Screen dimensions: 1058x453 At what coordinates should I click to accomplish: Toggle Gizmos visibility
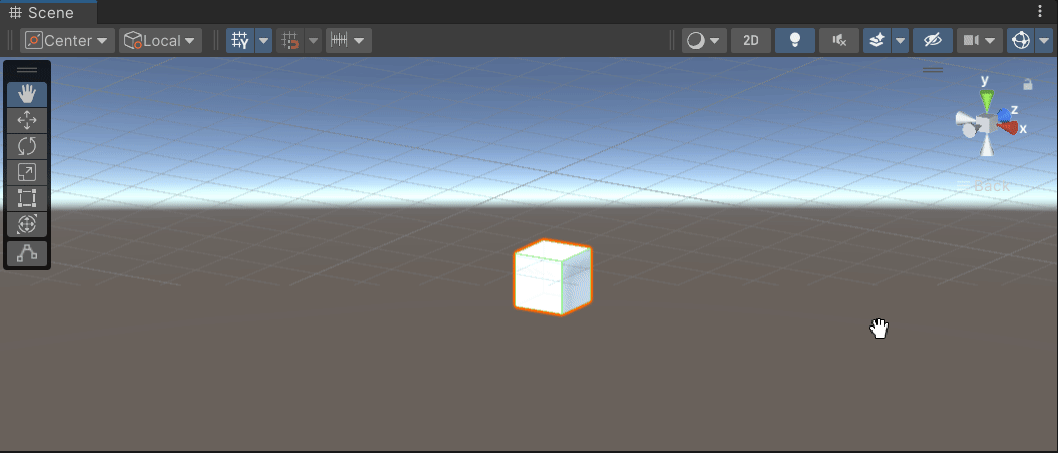coord(1019,41)
